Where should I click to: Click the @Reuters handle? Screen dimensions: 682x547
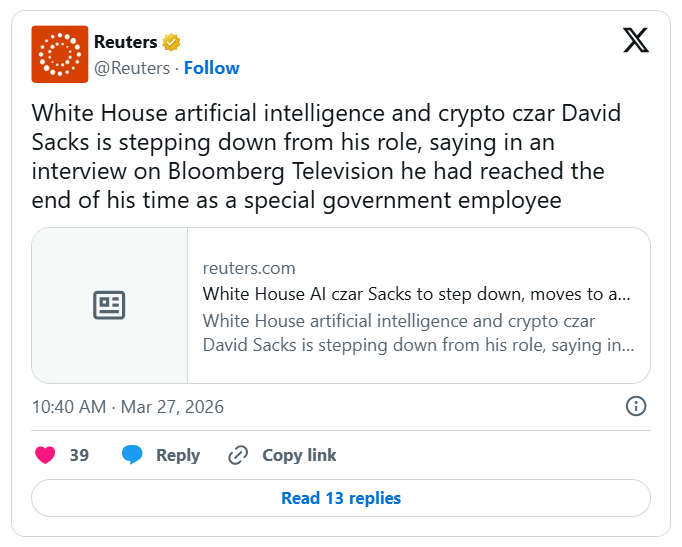click(x=132, y=68)
